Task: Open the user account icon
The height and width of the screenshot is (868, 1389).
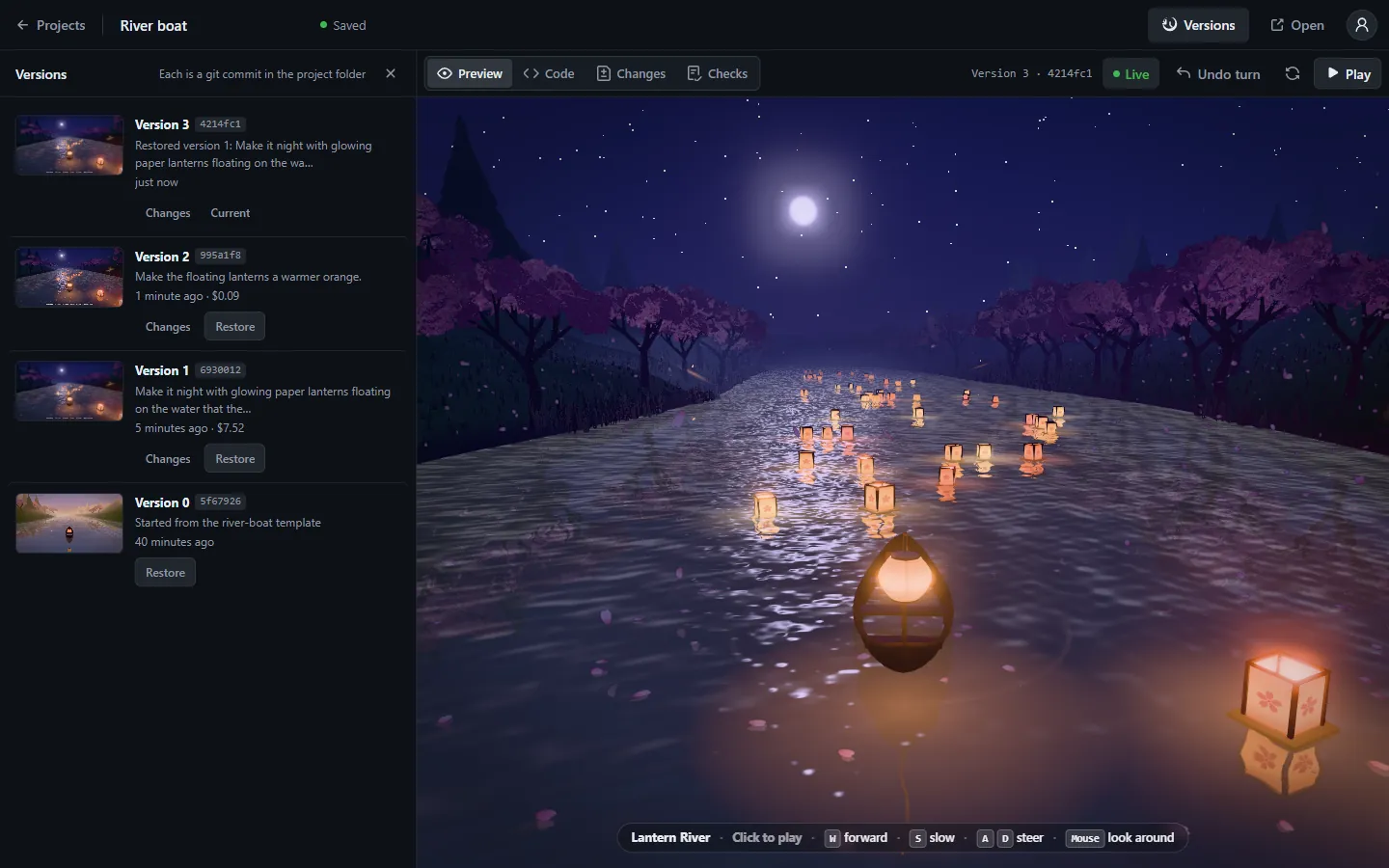Action: point(1361,25)
